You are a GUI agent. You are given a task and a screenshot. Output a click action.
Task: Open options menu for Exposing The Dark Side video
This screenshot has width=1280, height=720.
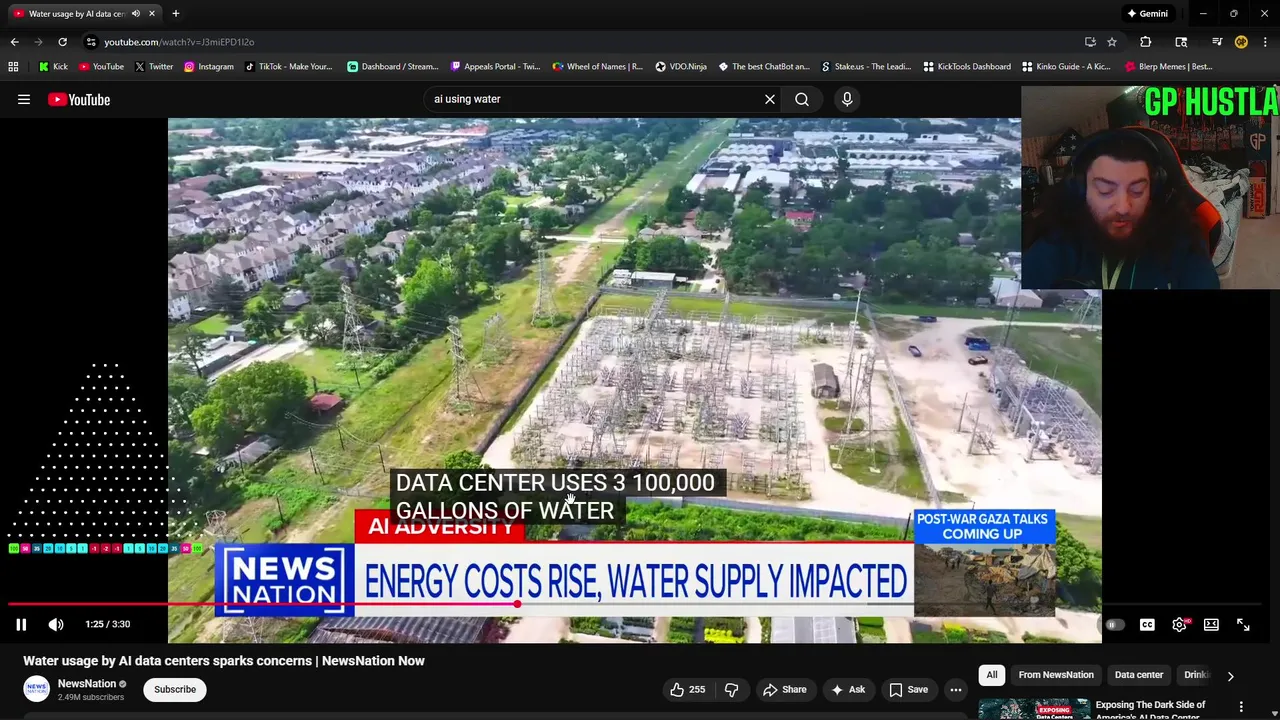coord(1241,706)
